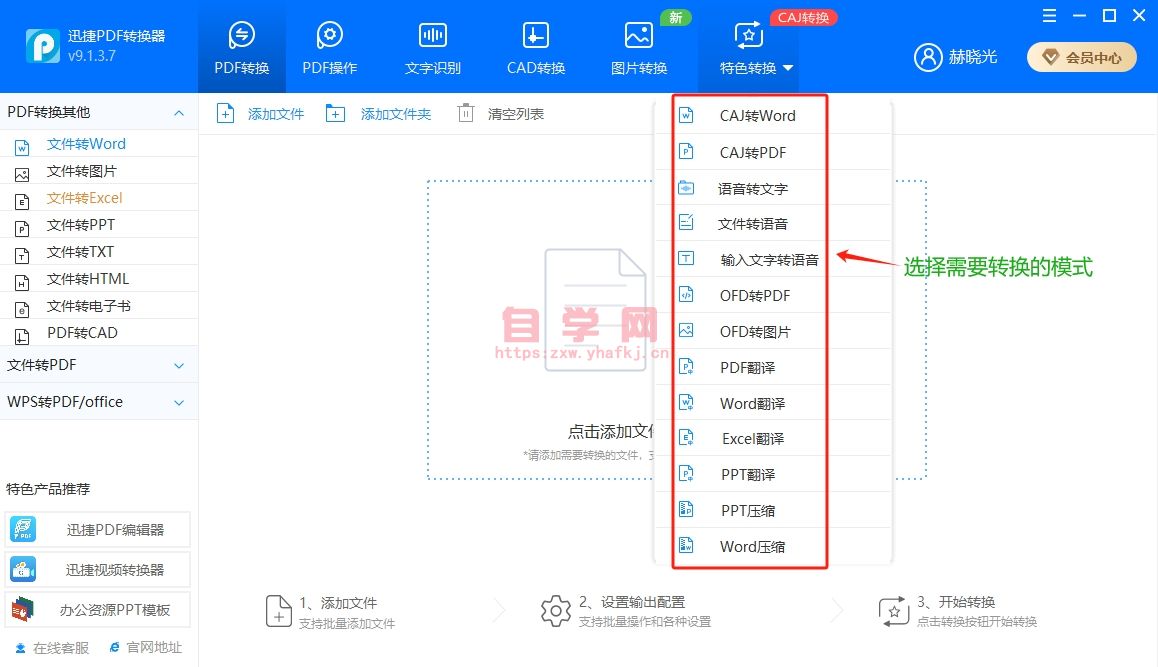The image size is (1158, 667).
Task: Toggle the 特色转换 dropdown menu
Action: tap(788, 69)
